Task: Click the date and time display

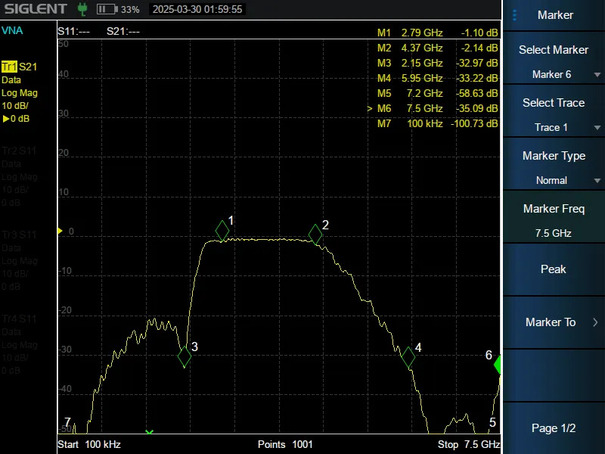Action: point(197,9)
